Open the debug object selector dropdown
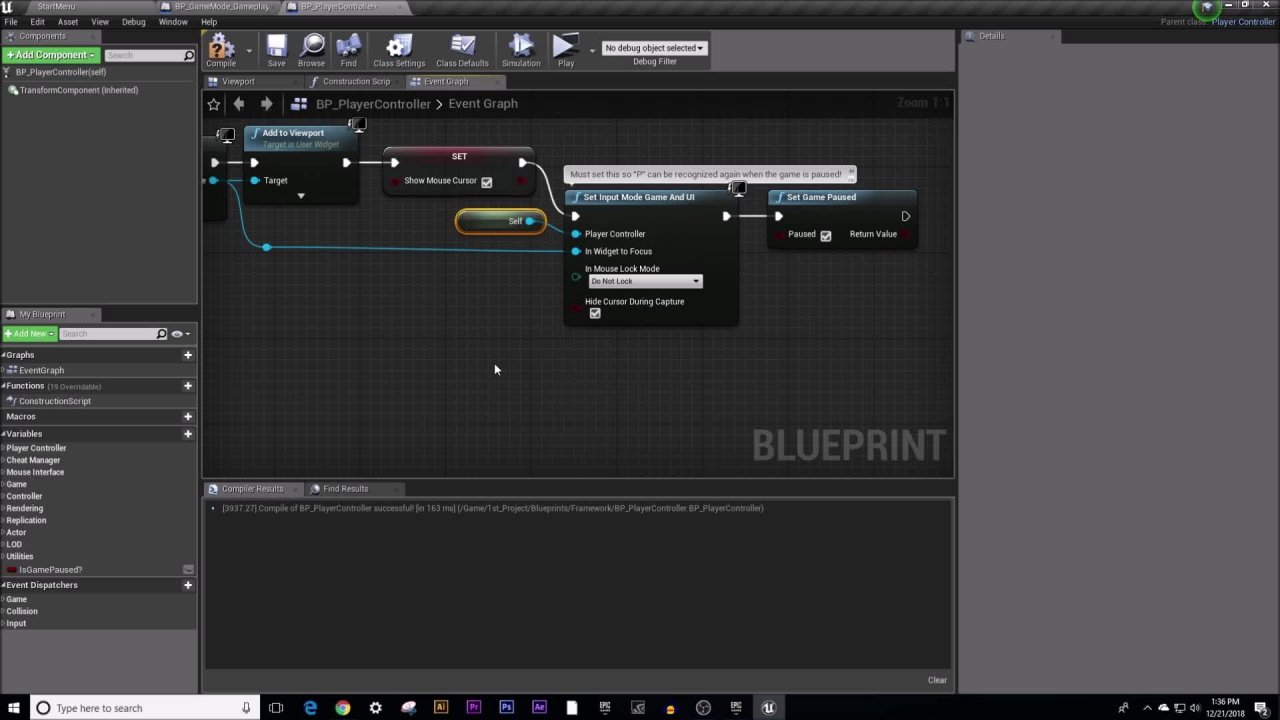Screen dimensions: 1280x720 tap(654, 48)
